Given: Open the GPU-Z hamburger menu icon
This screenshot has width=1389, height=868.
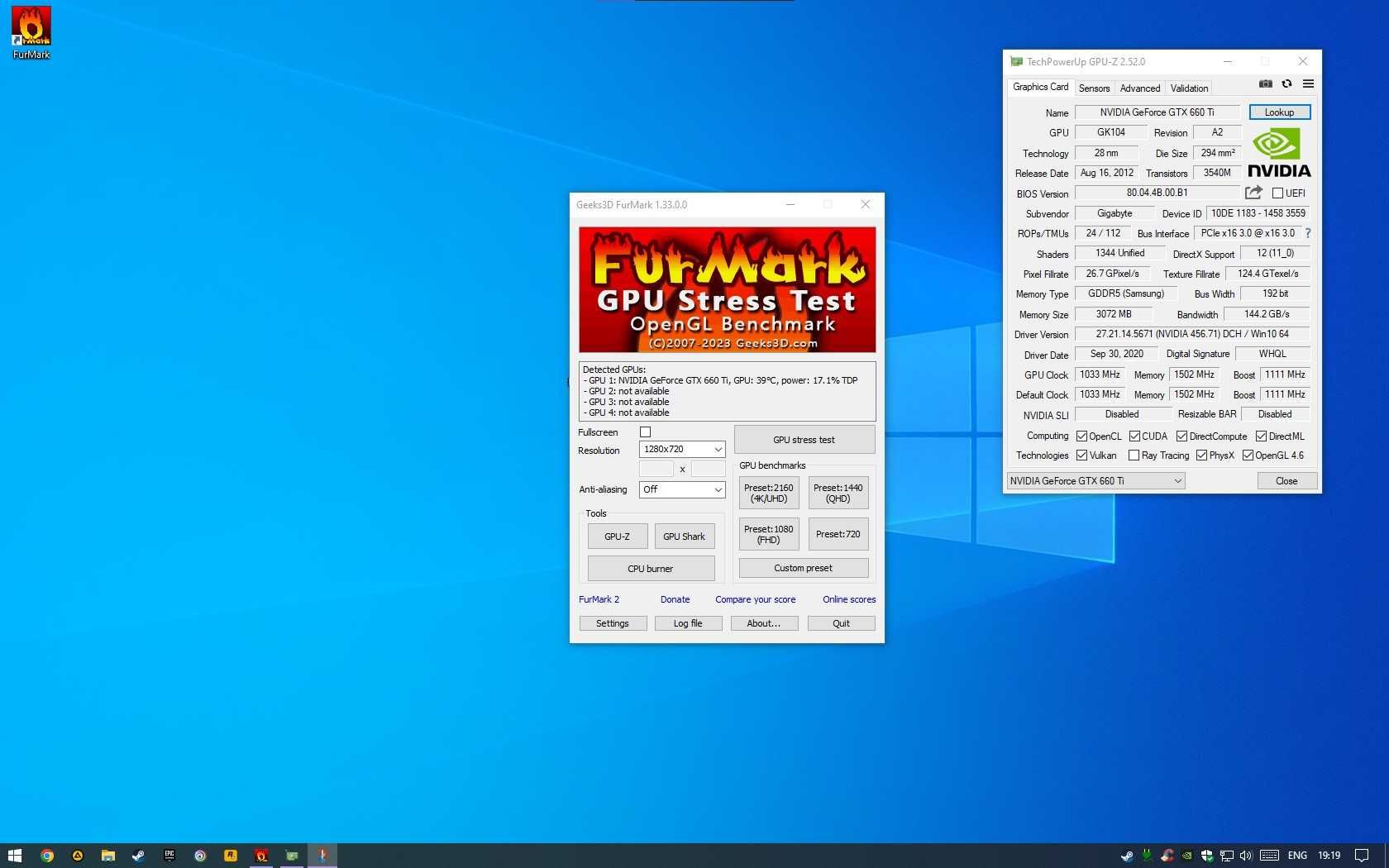Looking at the screenshot, I should coord(1308,83).
